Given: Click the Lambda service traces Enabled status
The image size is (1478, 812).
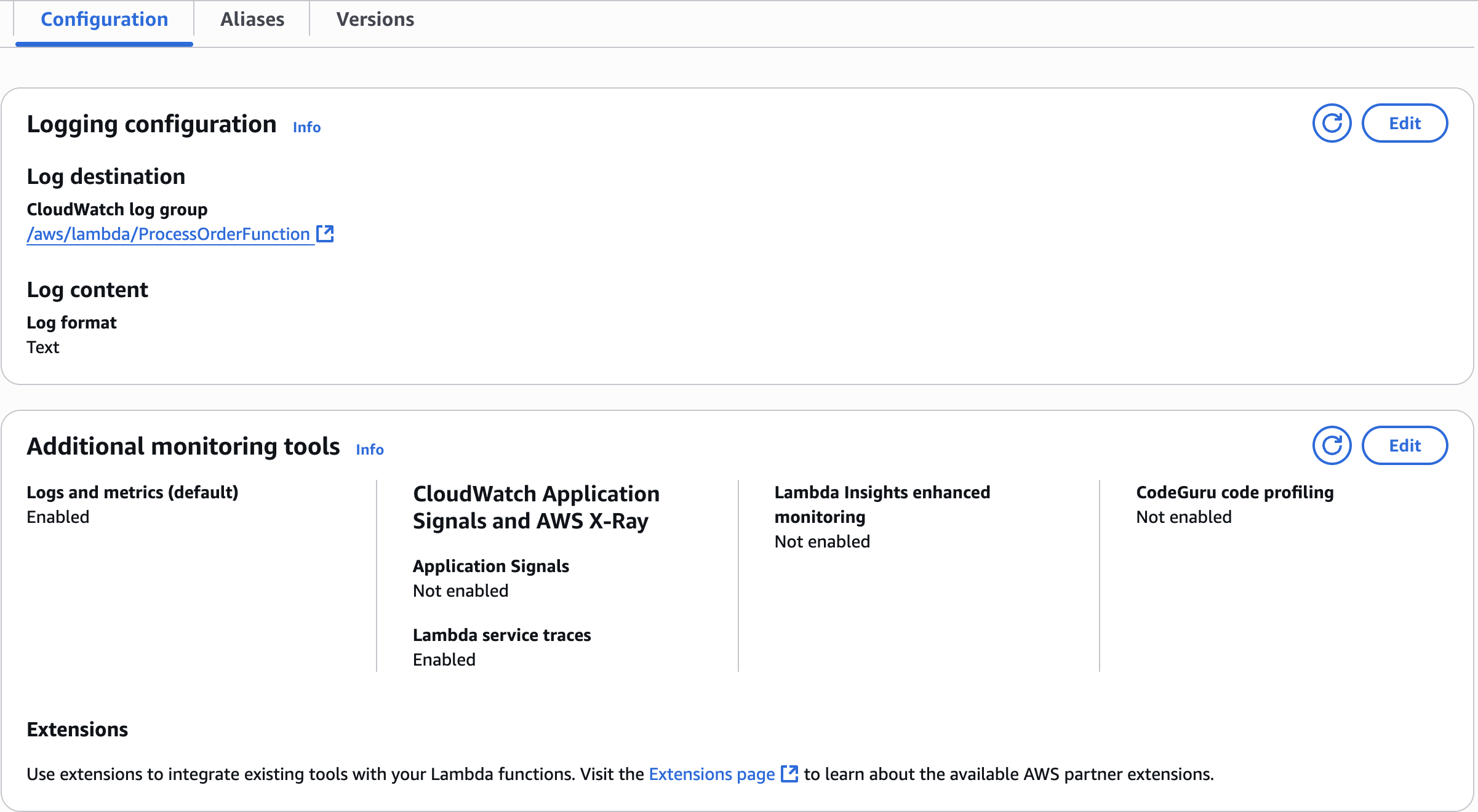Looking at the screenshot, I should (x=444, y=659).
